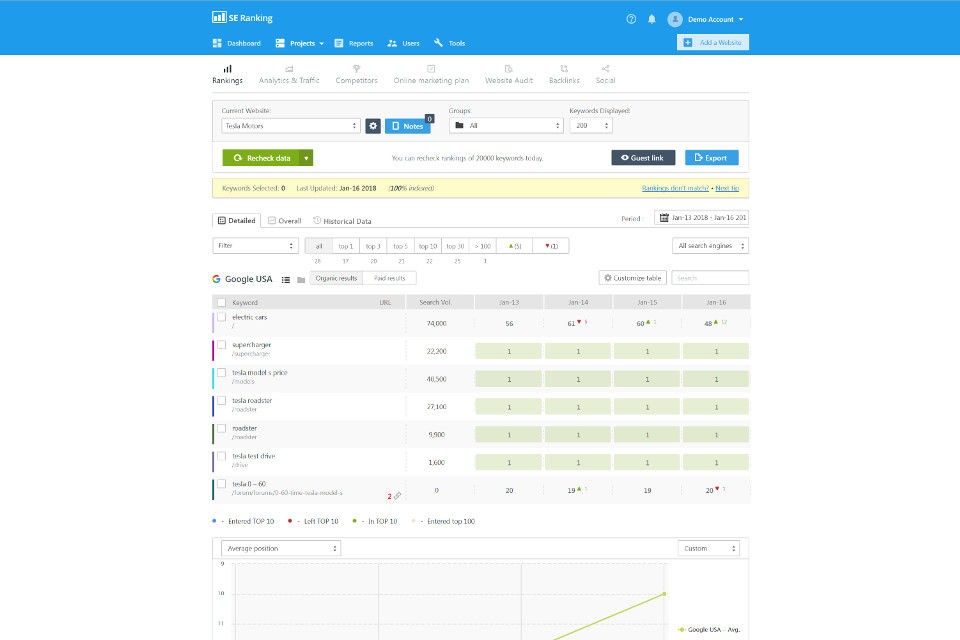This screenshot has width=960, height=640.
Task: Open the help question mark icon
Action: coord(631,19)
